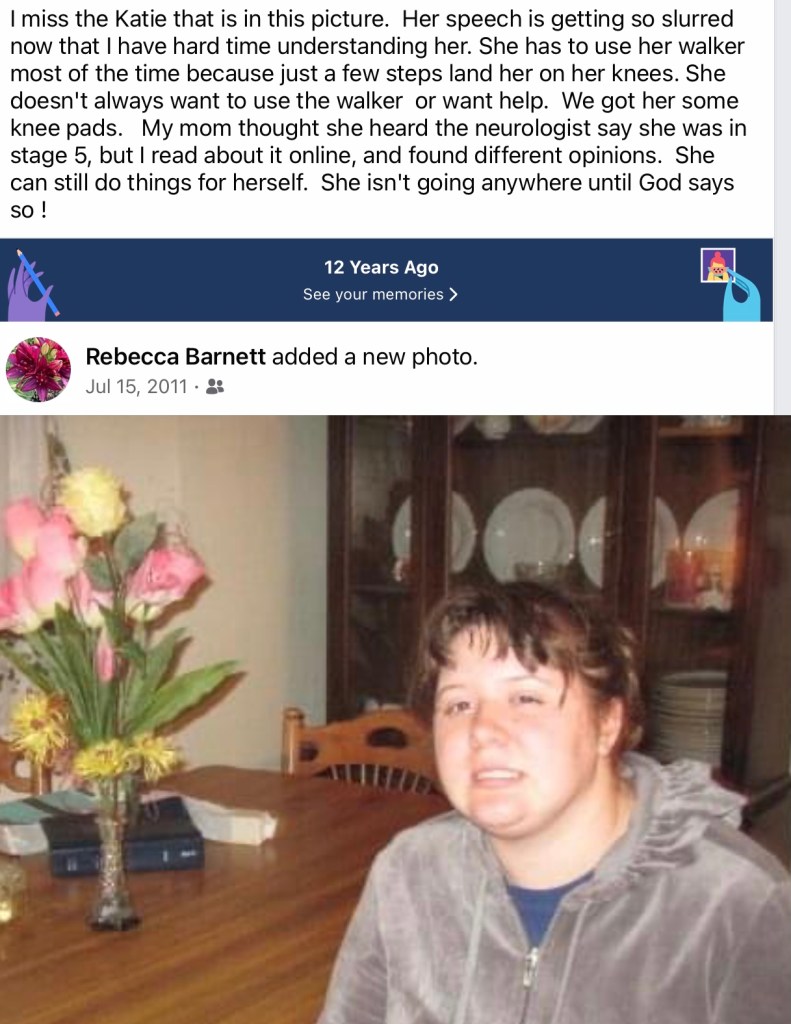The width and height of the screenshot is (791, 1024).
Task: Click the post text starting 'I miss the Katie'
Action: point(379,114)
